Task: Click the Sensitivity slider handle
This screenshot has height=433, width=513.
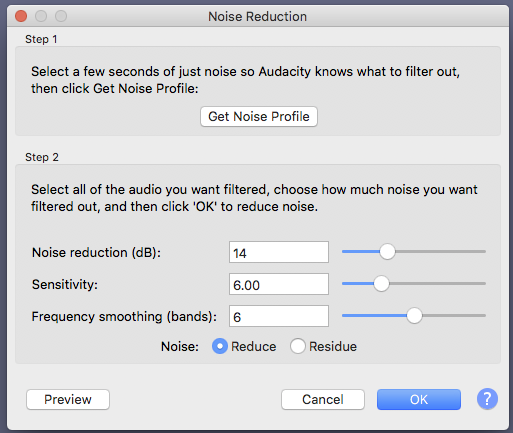Action: click(x=381, y=284)
